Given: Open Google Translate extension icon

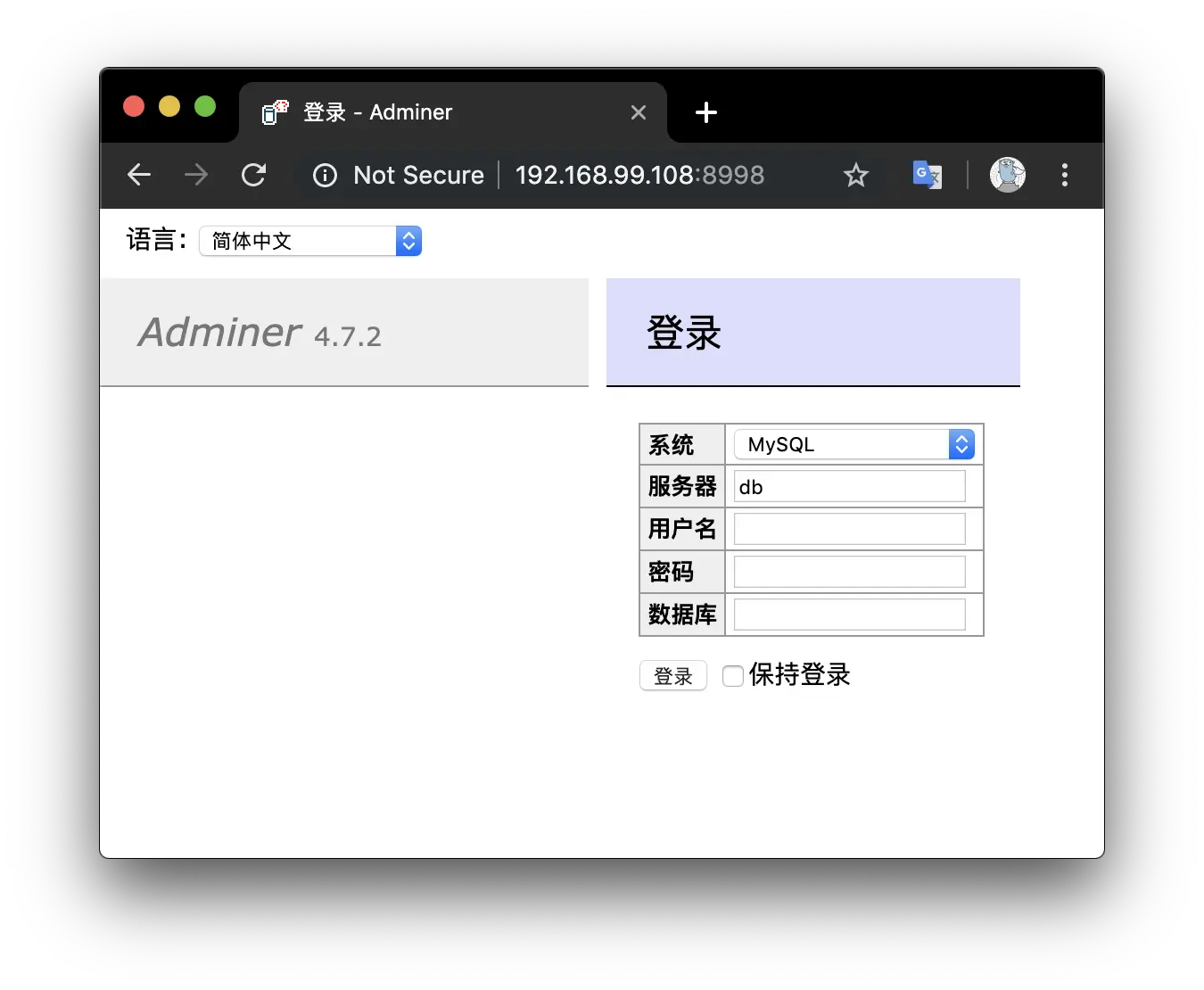Looking at the screenshot, I should [927, 175].
